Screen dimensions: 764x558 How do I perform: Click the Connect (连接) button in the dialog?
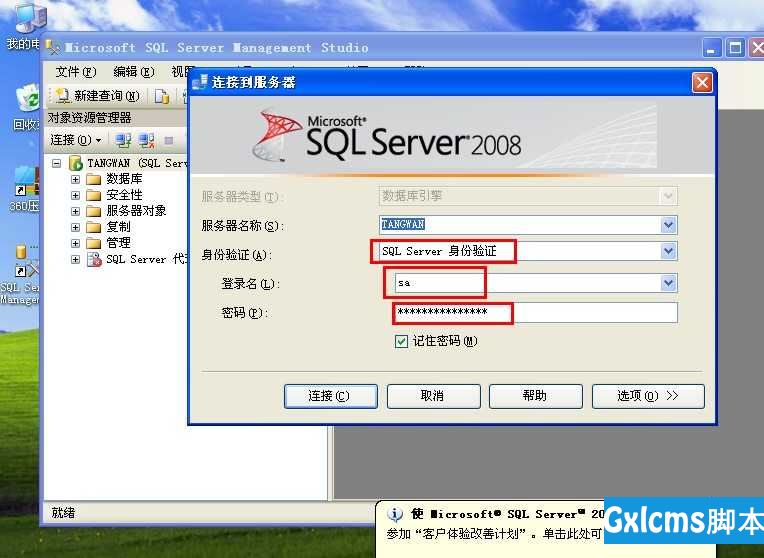pos(330,396)
